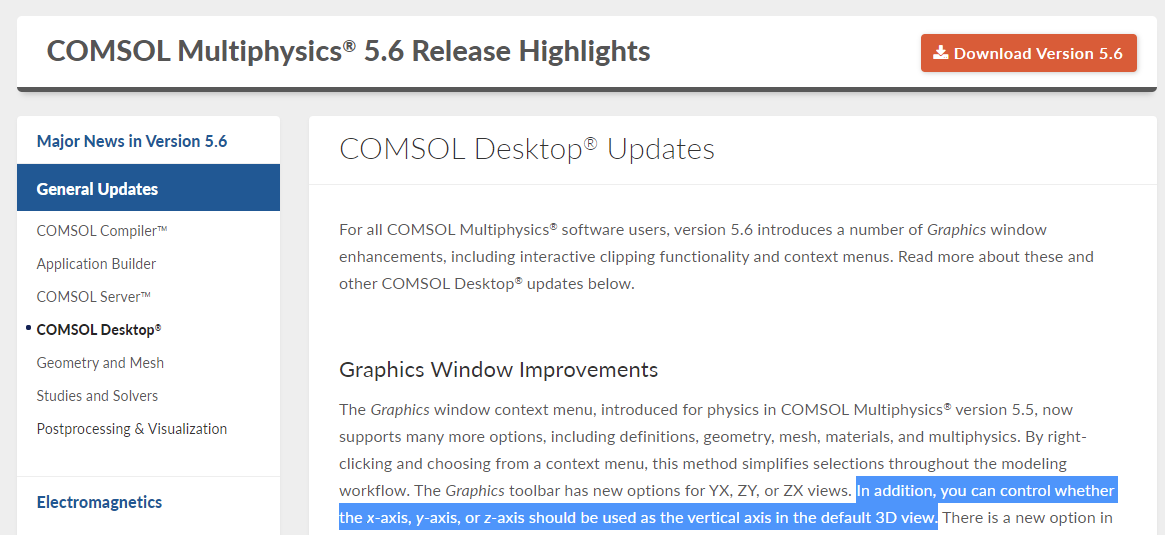Open the COMSOL Compiler link
Screen dimensions: 1165x552
[102, 230]
